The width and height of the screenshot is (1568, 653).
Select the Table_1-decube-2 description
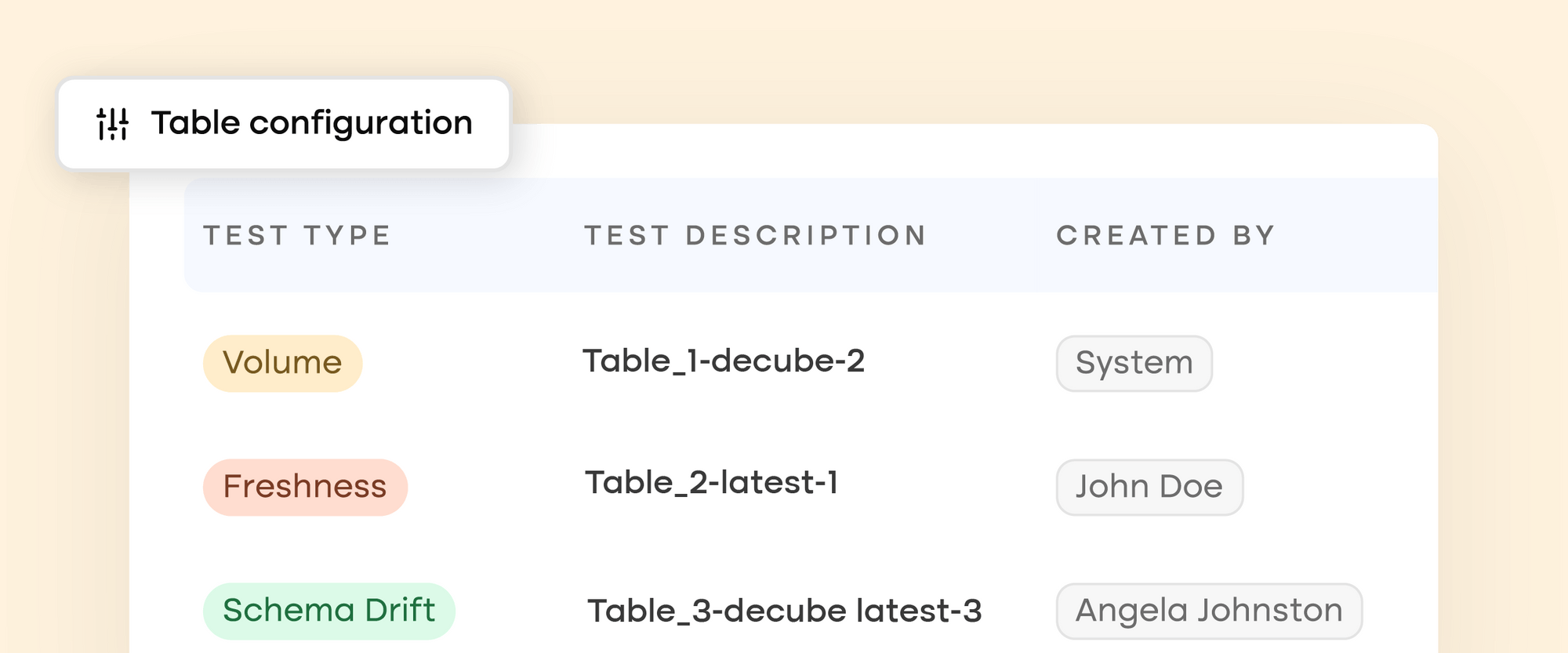click(724, 361)
